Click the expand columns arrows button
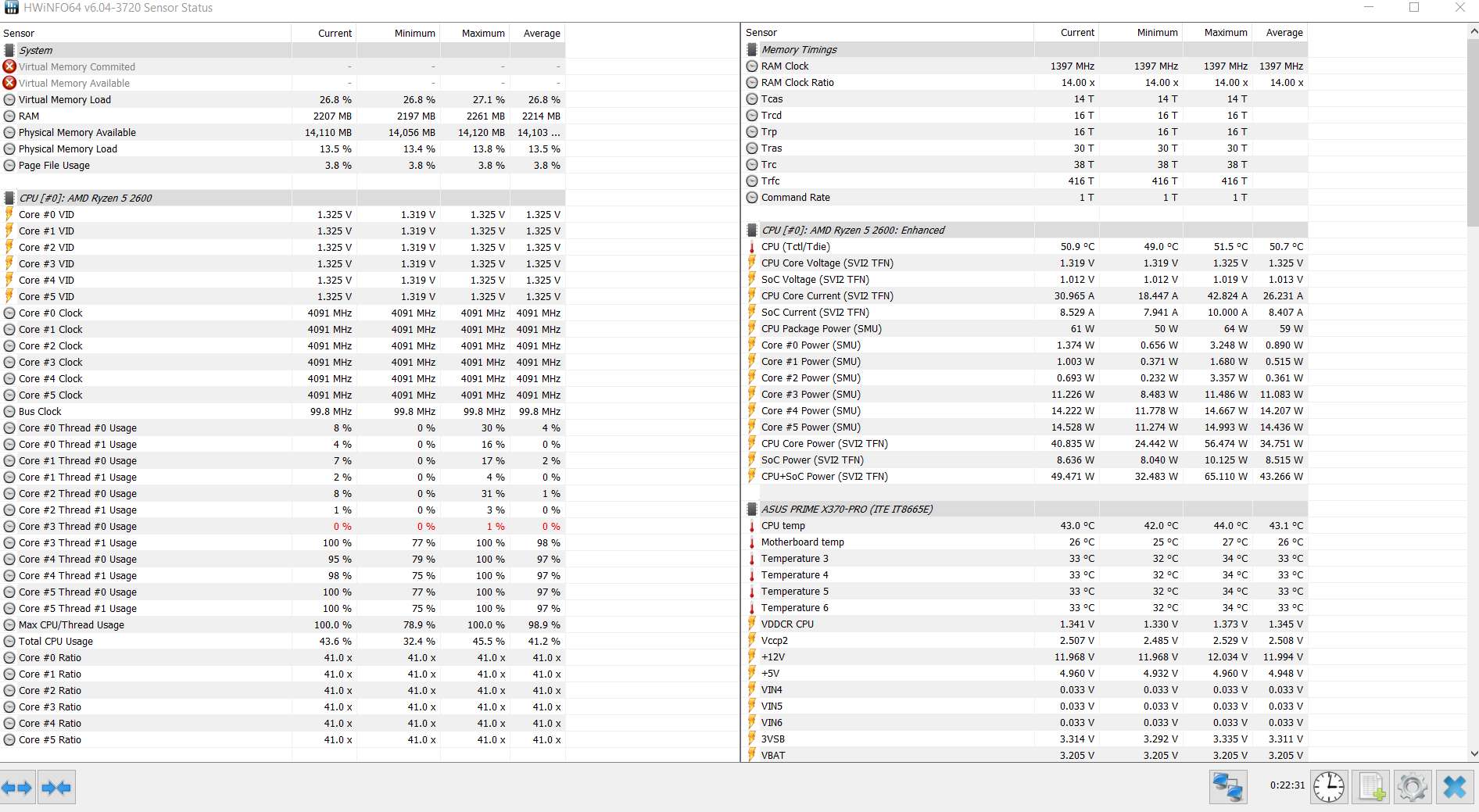Screen dimensions: 1479x812 click(17, 788)
